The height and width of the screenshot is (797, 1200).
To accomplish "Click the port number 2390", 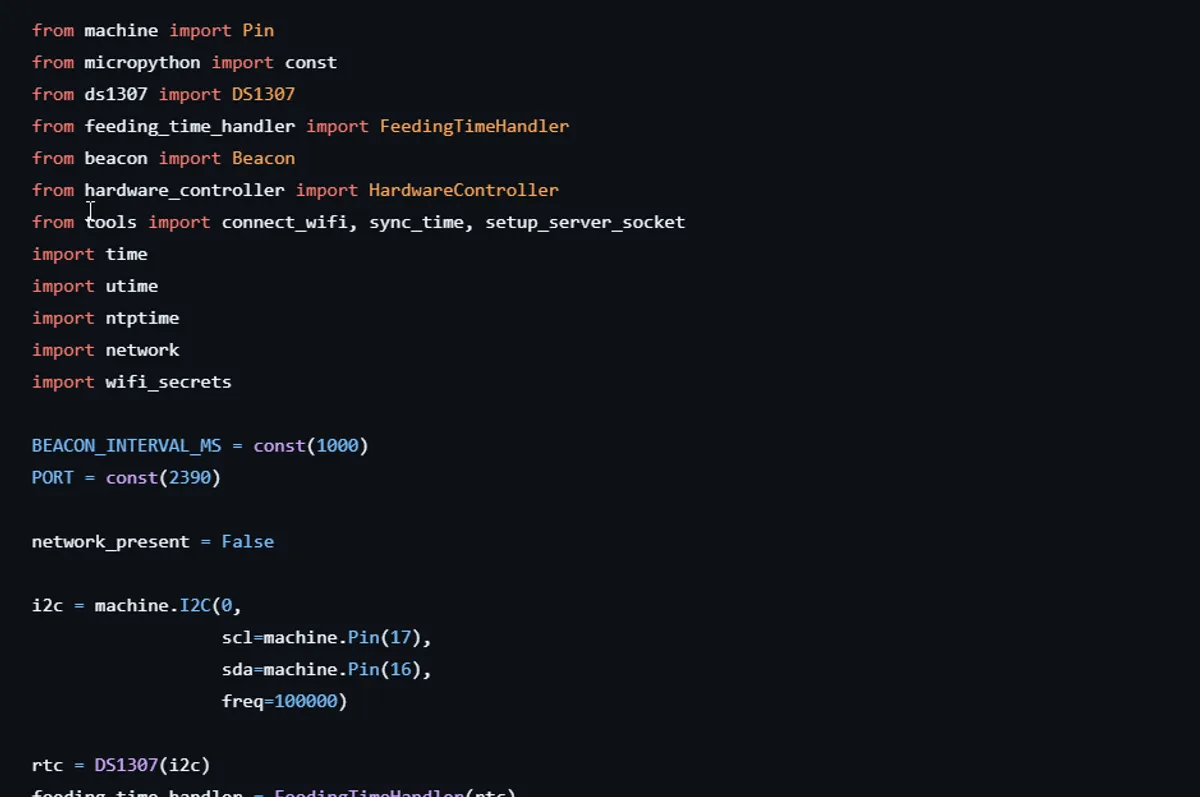I will tap(189, 478).
